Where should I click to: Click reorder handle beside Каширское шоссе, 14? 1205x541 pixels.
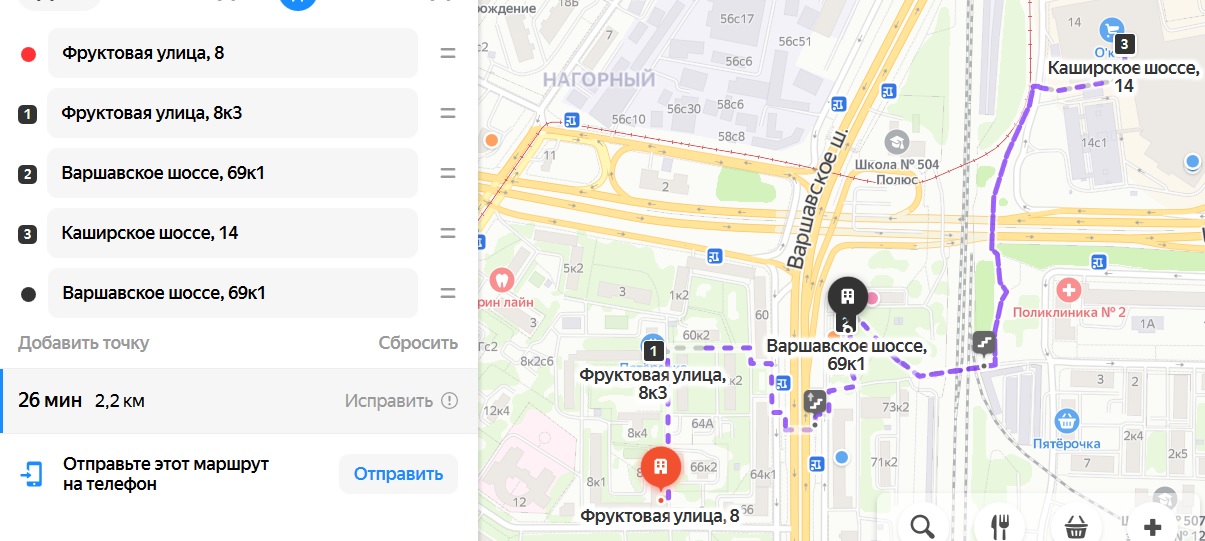coord(448,233)
